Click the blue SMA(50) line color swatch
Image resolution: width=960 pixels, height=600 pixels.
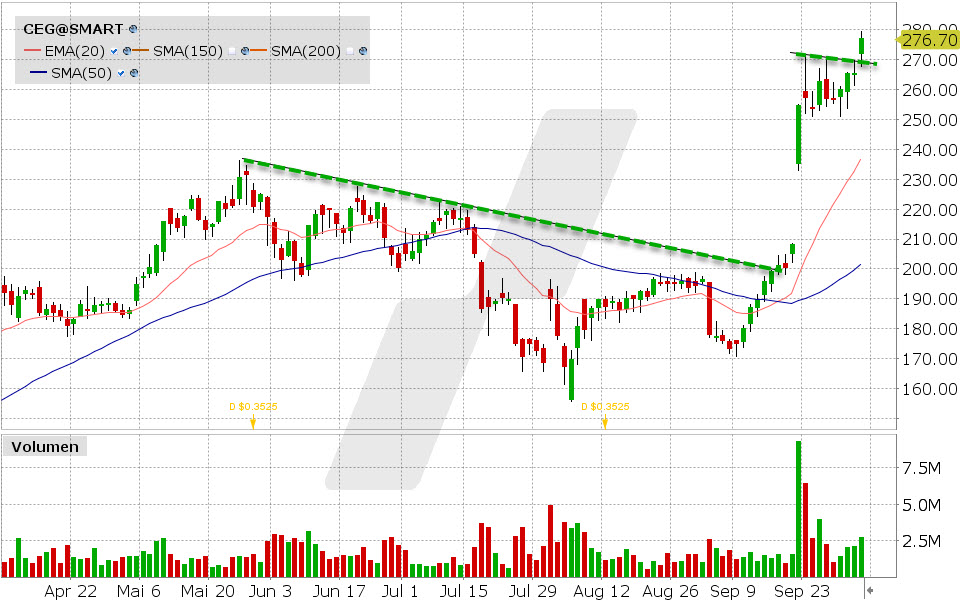pyautogui.click(x=39, y=73)
